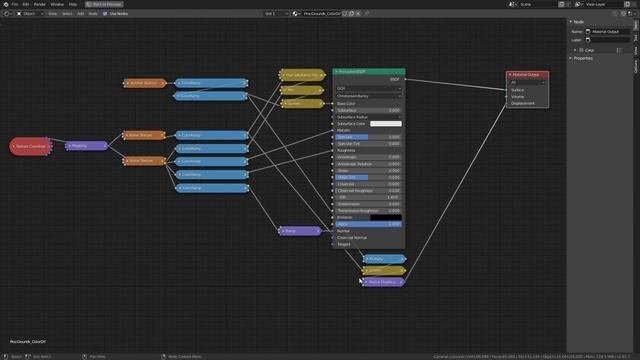Click the node icon beside Name field
This screenshot has width=640, height=360.
(588, 31)
